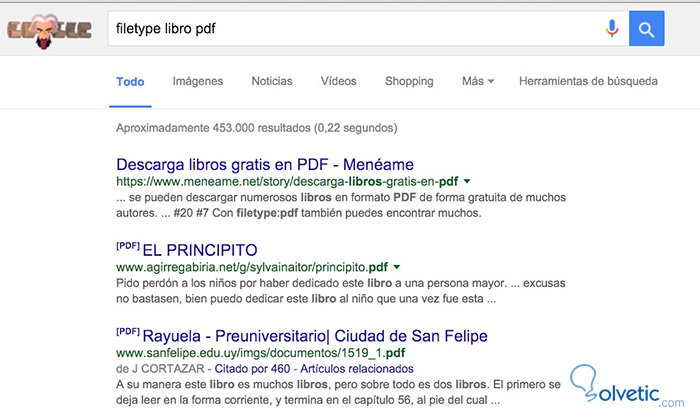Image resolution: width=700 pixels, height=418 pixels.
Task: Go to the Vídeos tab
Action: (338, 81)
